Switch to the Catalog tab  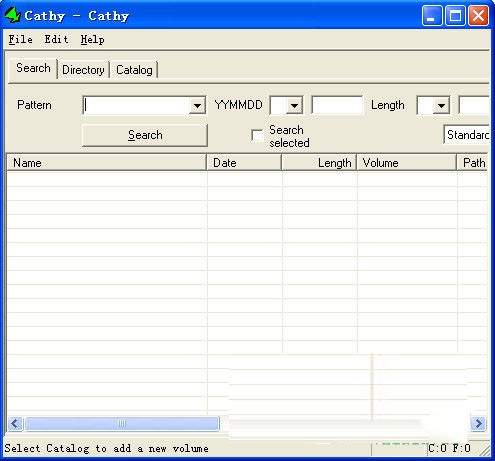pos(134,70)
